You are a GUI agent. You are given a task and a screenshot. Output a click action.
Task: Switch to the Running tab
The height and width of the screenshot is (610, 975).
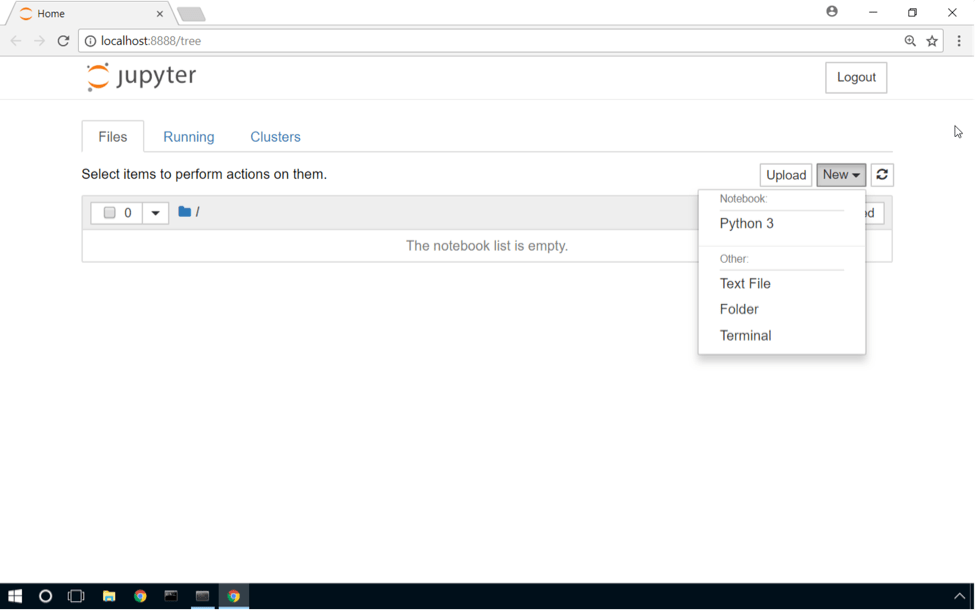[x=188, y=137]
